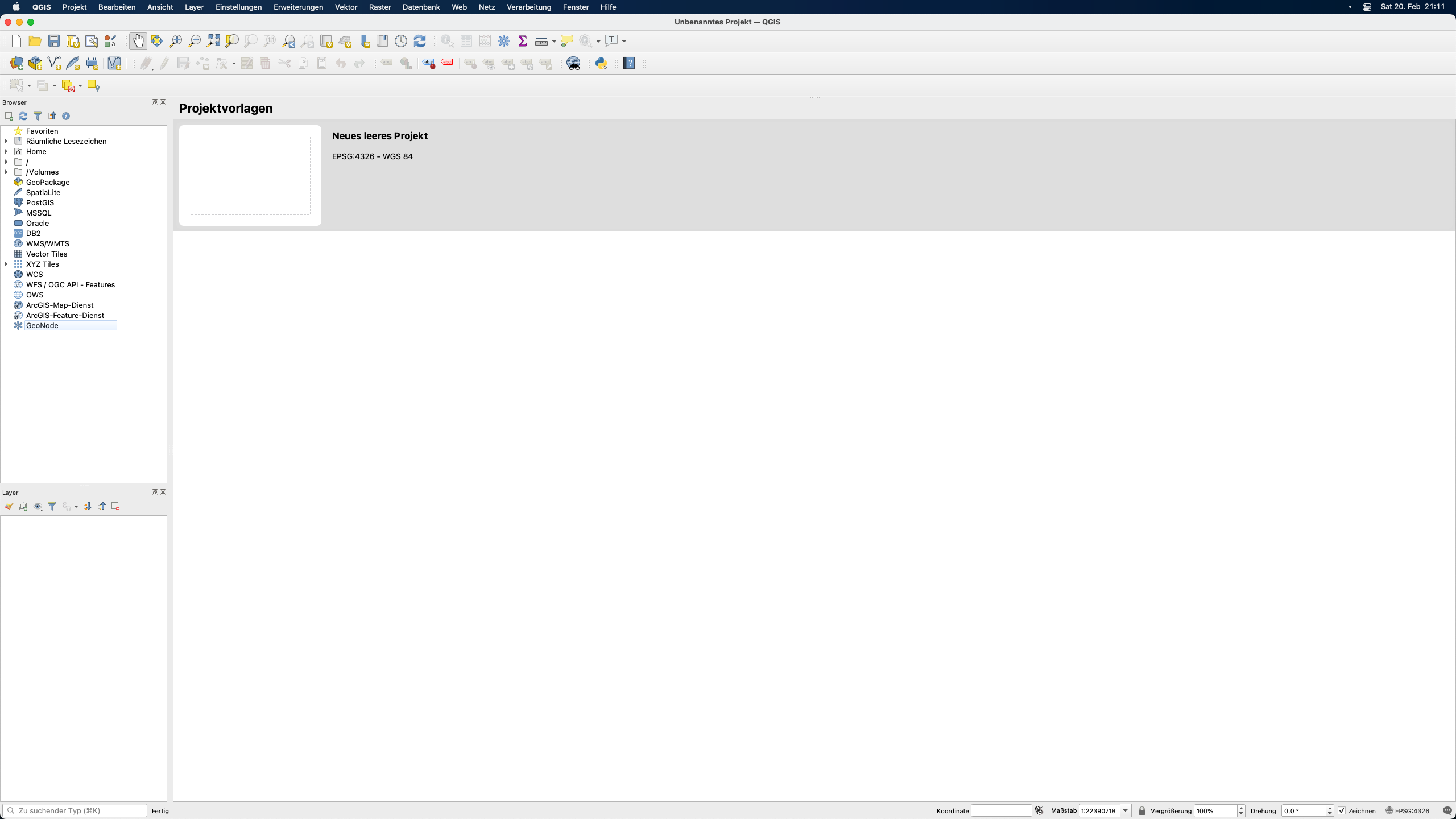Click the Refresh map icon in the toolbar

click(x=420, y=41)
